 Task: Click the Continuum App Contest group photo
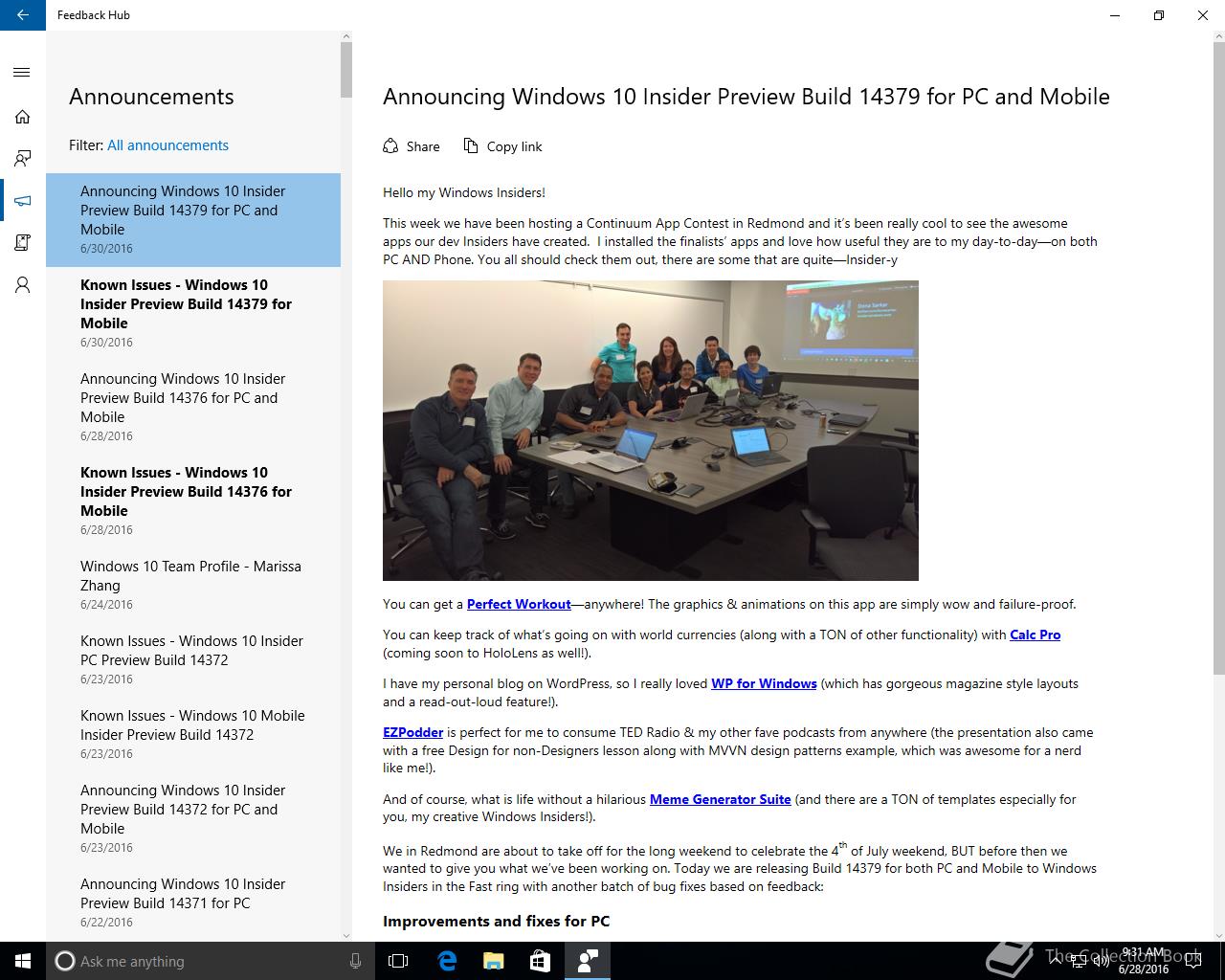[651, 431]
